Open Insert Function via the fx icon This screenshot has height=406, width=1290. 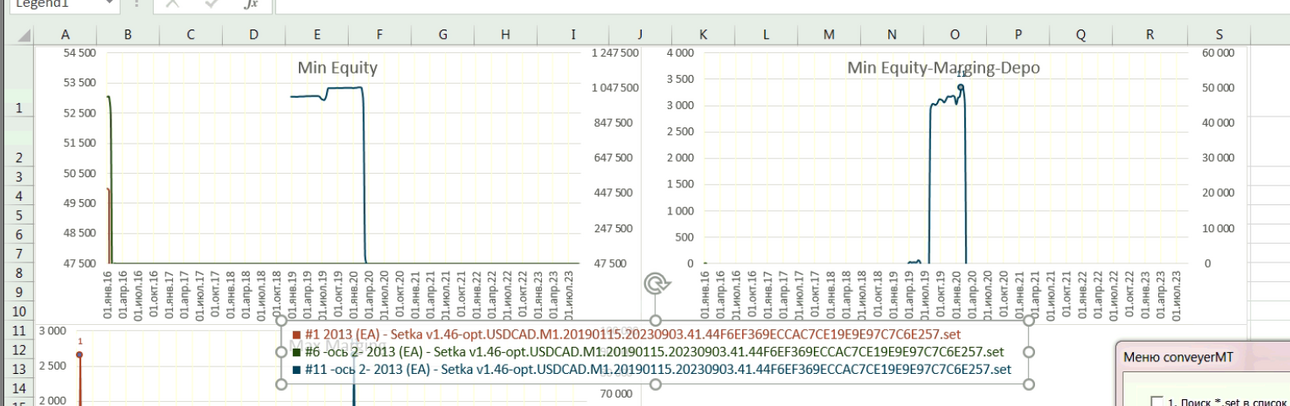coord(251,4)
